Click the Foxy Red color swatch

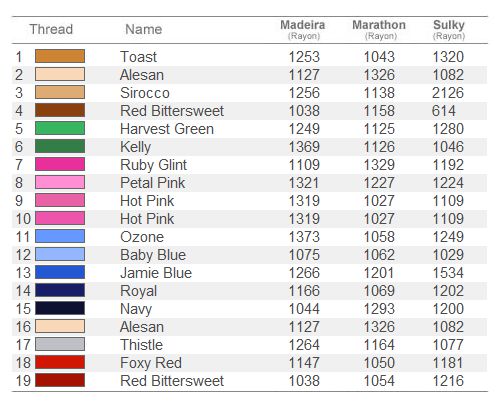[60, 362]
